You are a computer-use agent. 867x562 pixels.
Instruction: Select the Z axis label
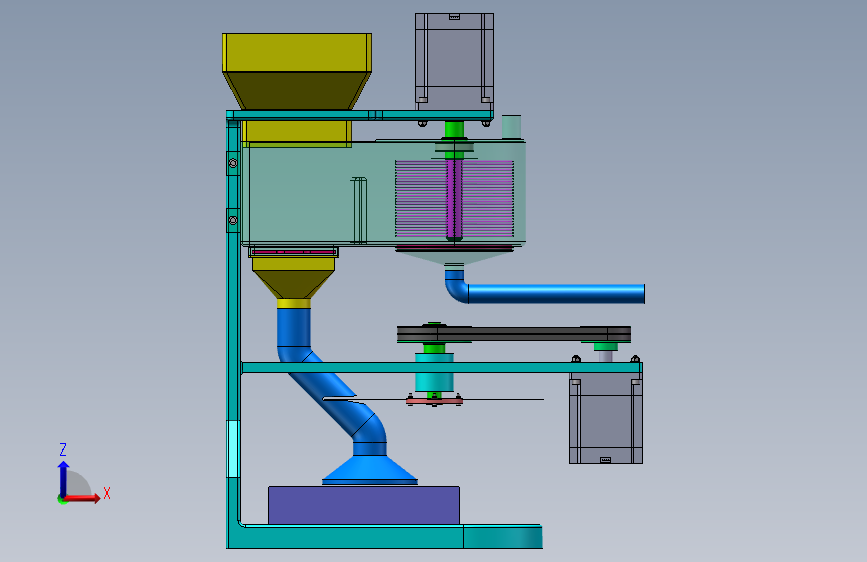pyautogui.click(x=63, y=449)
